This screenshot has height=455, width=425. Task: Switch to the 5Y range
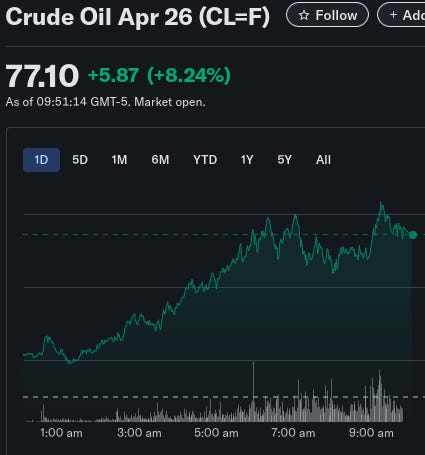(285, 160)
